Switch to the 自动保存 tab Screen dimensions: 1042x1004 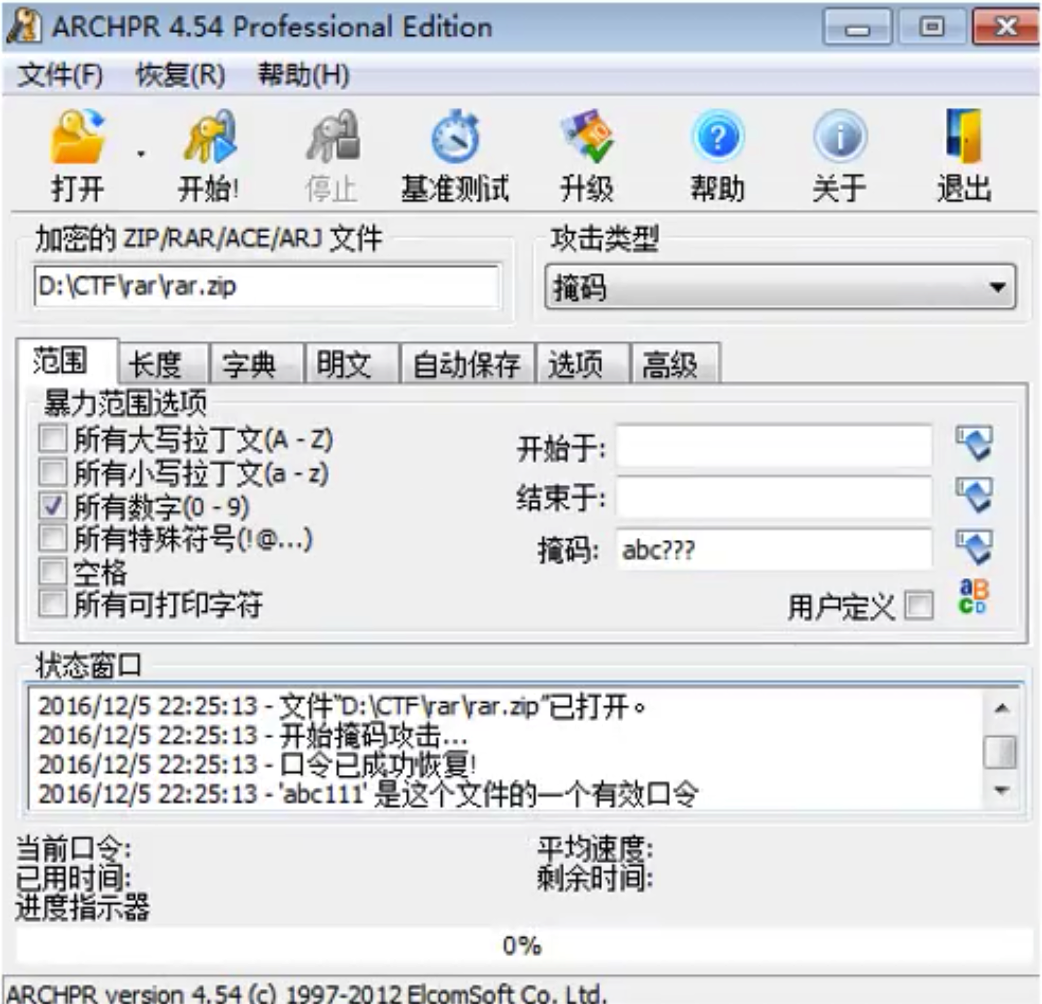point(467,364)
